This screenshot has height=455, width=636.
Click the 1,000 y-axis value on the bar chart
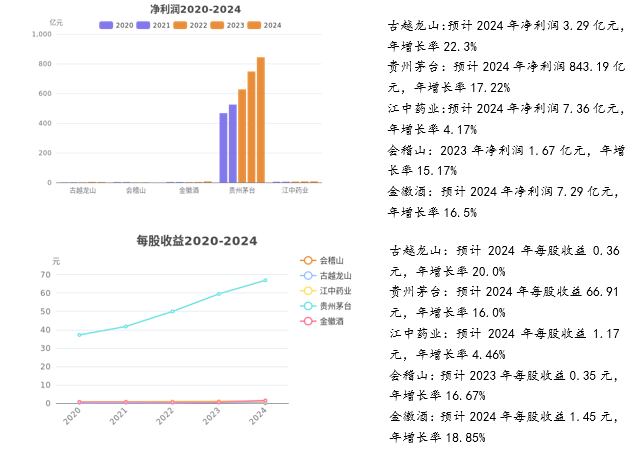(42, 34)
